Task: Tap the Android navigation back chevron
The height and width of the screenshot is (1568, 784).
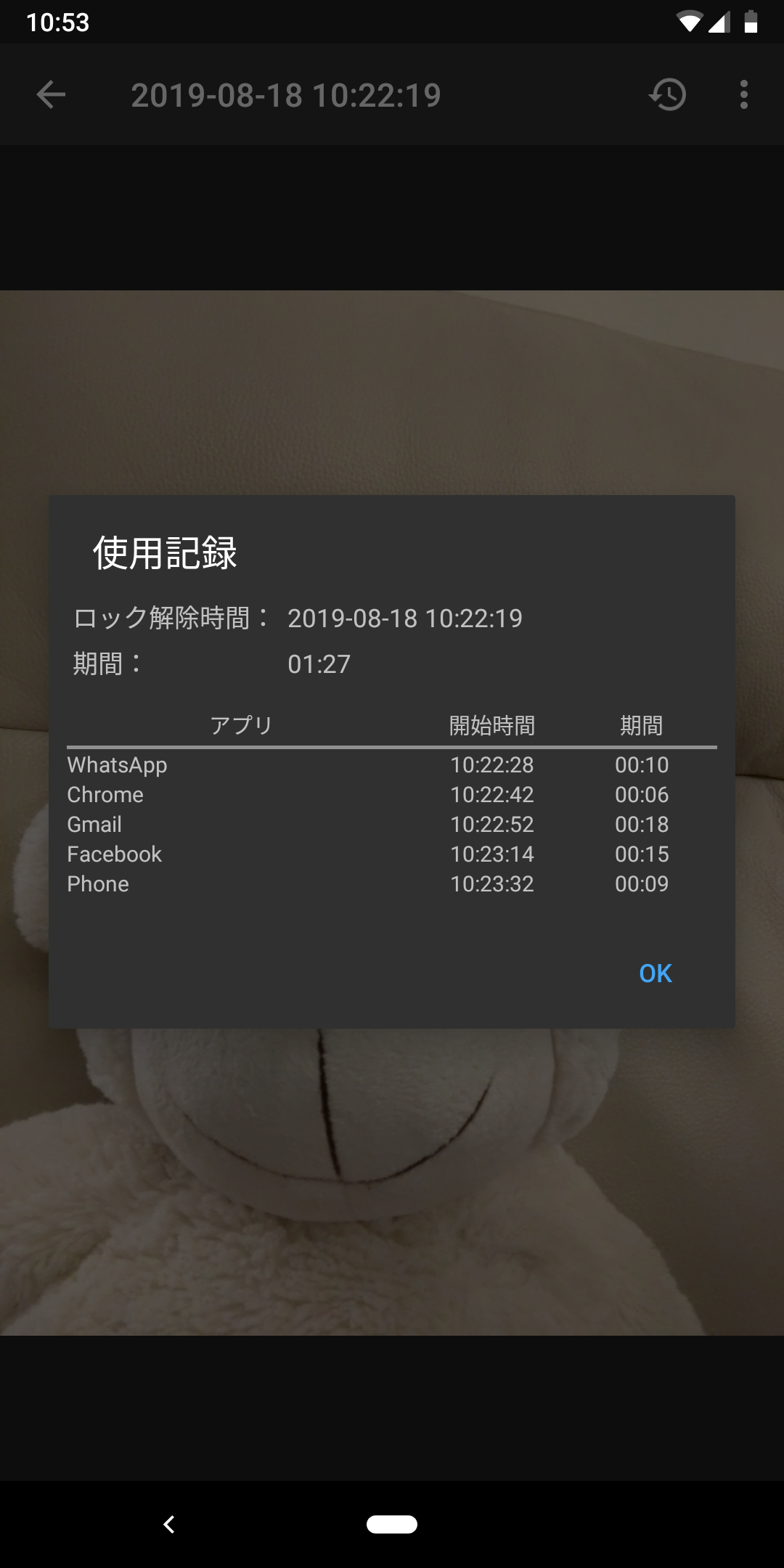Action: pyautogui.click(x=169, y=1524)
